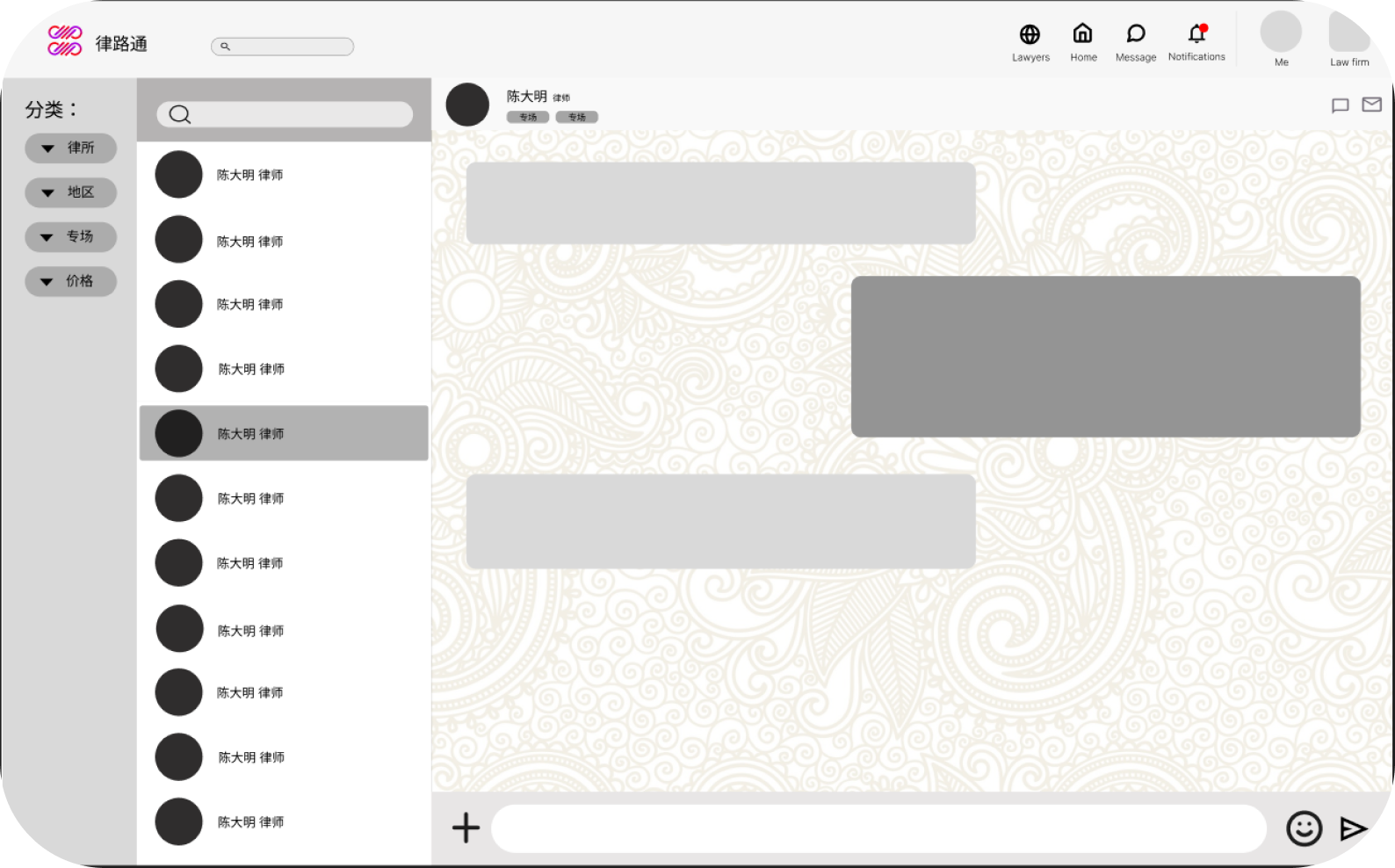Click the envelope mail icon in chat header
The height and width of the screenshot is (868, 1395).
1371,105
